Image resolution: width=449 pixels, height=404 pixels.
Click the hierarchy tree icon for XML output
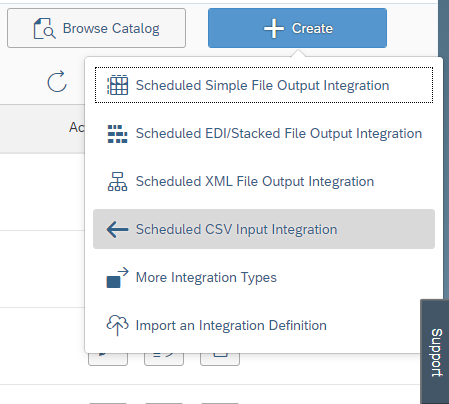tap(117, 182)
